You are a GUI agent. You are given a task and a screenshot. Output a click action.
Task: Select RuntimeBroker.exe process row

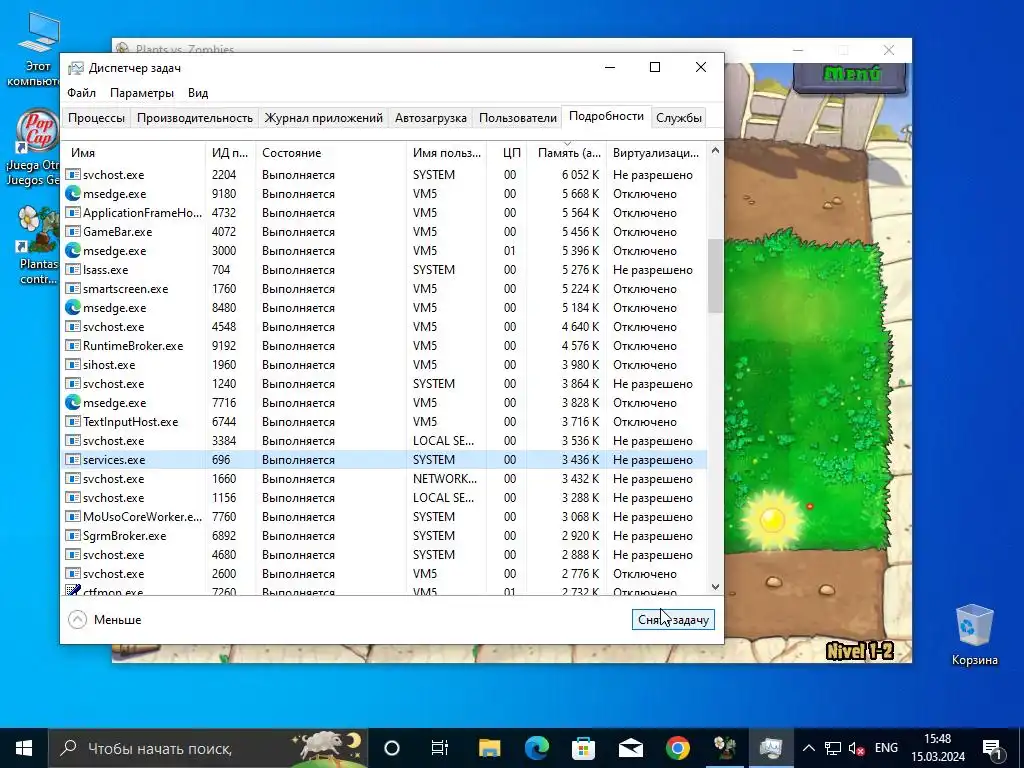[x=385, y=345]
